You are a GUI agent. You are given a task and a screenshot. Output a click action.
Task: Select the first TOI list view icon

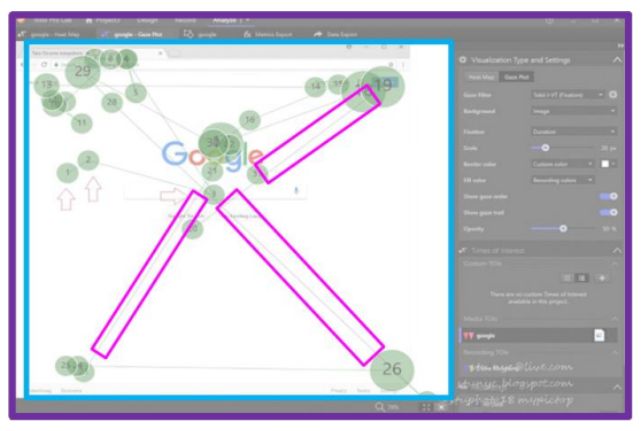tap(567, 278)
